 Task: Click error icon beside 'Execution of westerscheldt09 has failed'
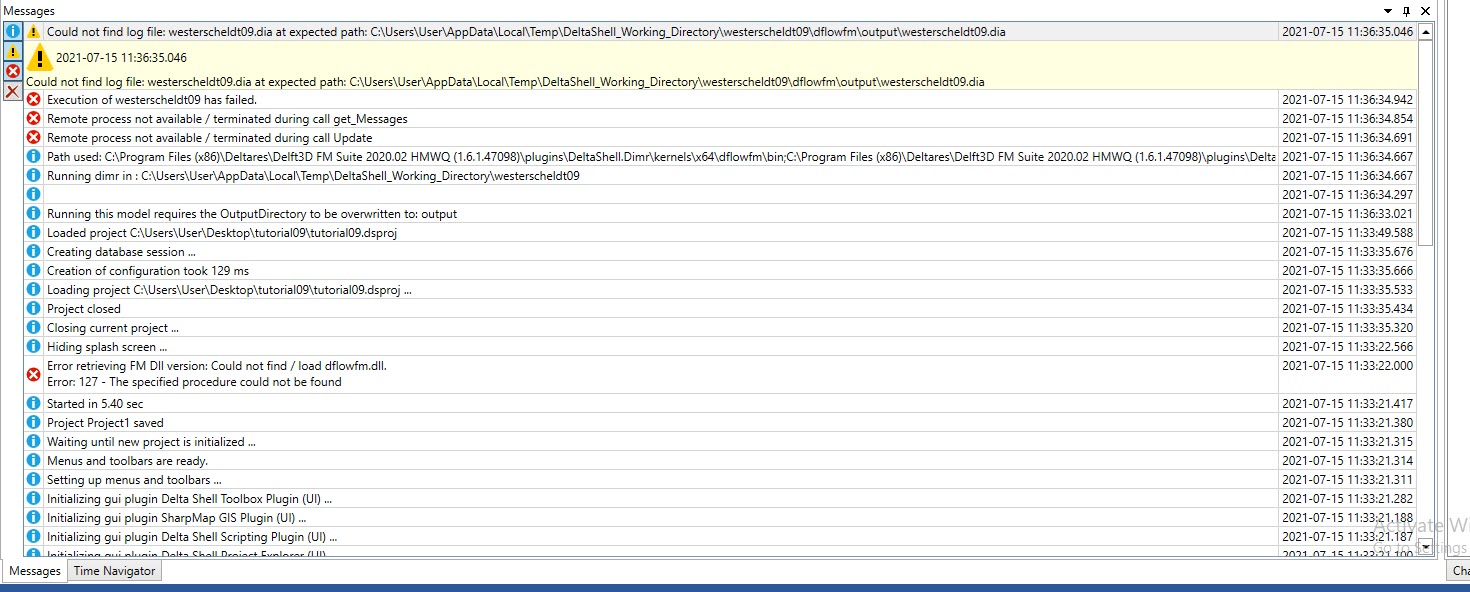(x=34, y=100)
